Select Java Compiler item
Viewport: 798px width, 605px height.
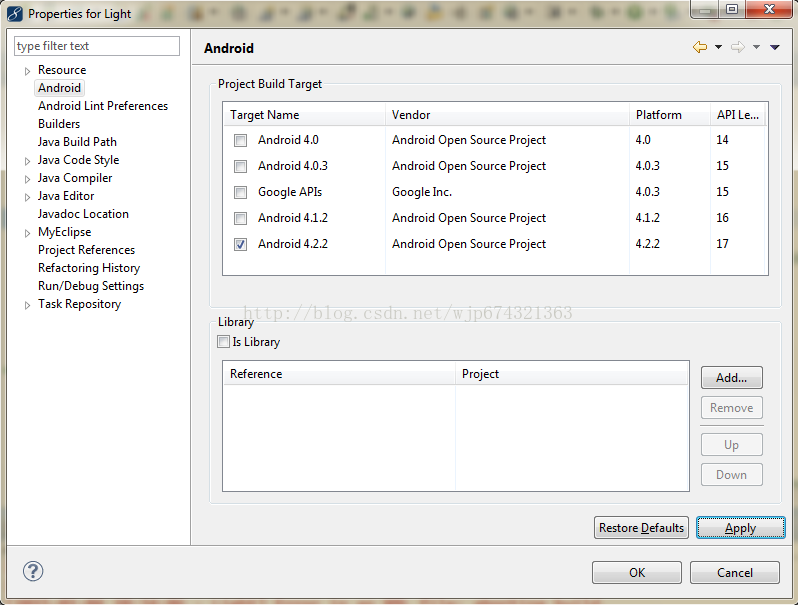(75, 178)
